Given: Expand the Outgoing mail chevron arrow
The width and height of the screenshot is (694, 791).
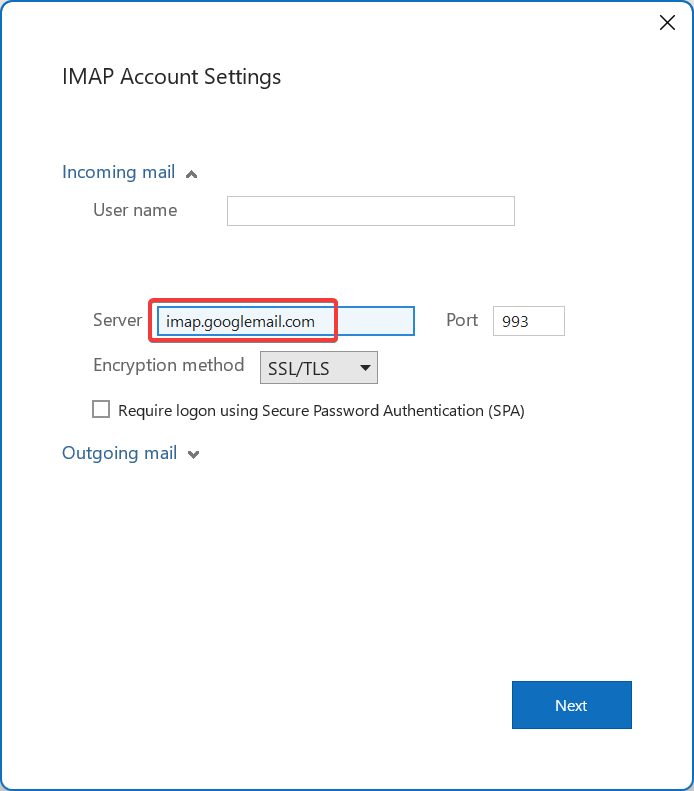Looking at the screenshot, I should coord(193,455).
